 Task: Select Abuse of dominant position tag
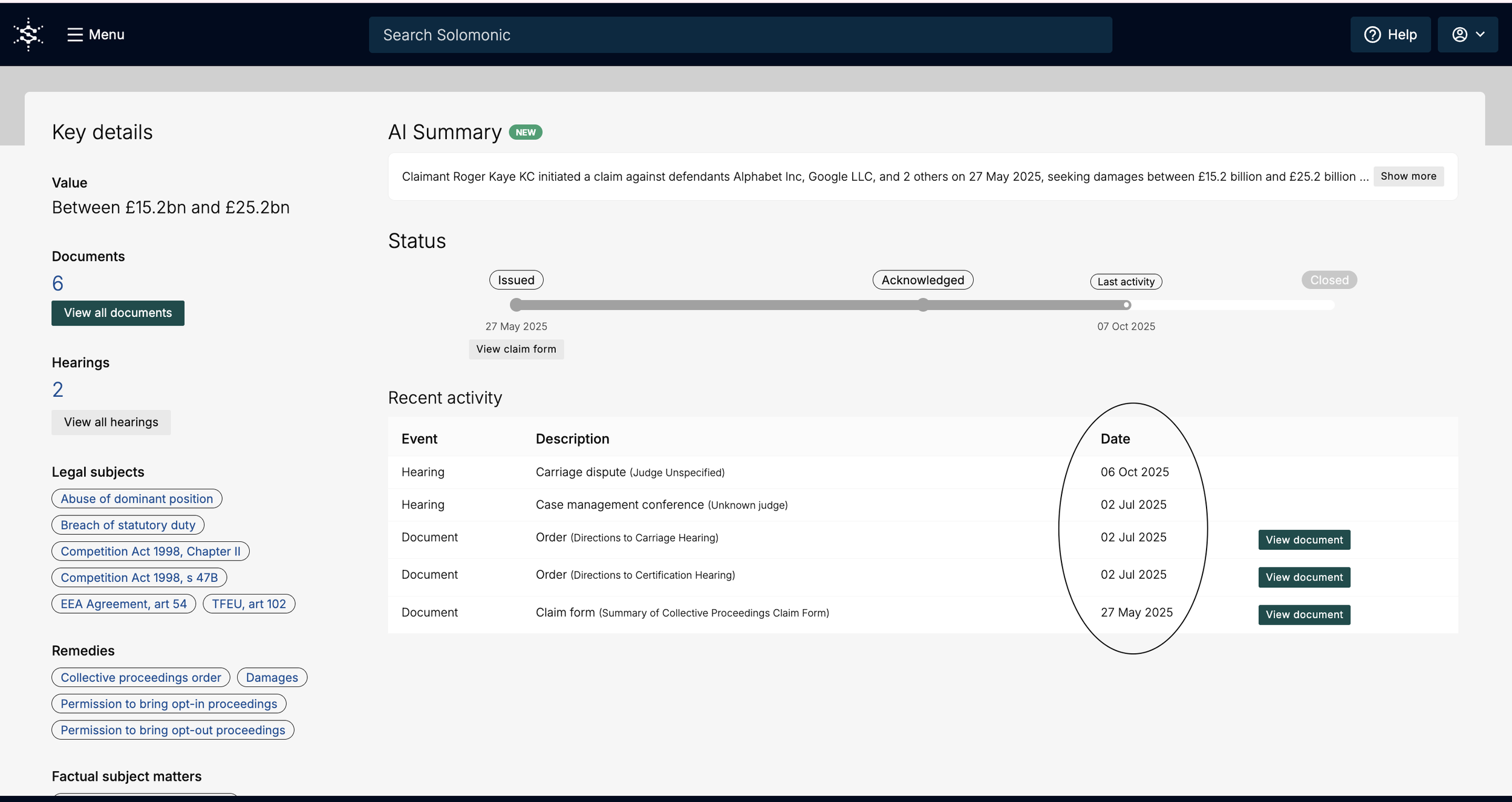tap(137, 498)
